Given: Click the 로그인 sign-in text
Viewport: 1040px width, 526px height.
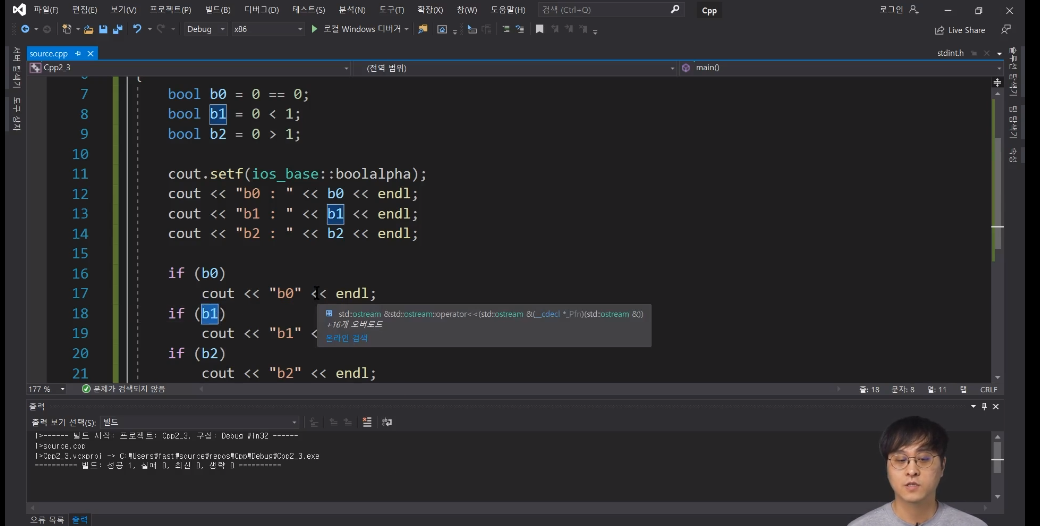Looking at the screenshot, I should click(x=891, y=9).
